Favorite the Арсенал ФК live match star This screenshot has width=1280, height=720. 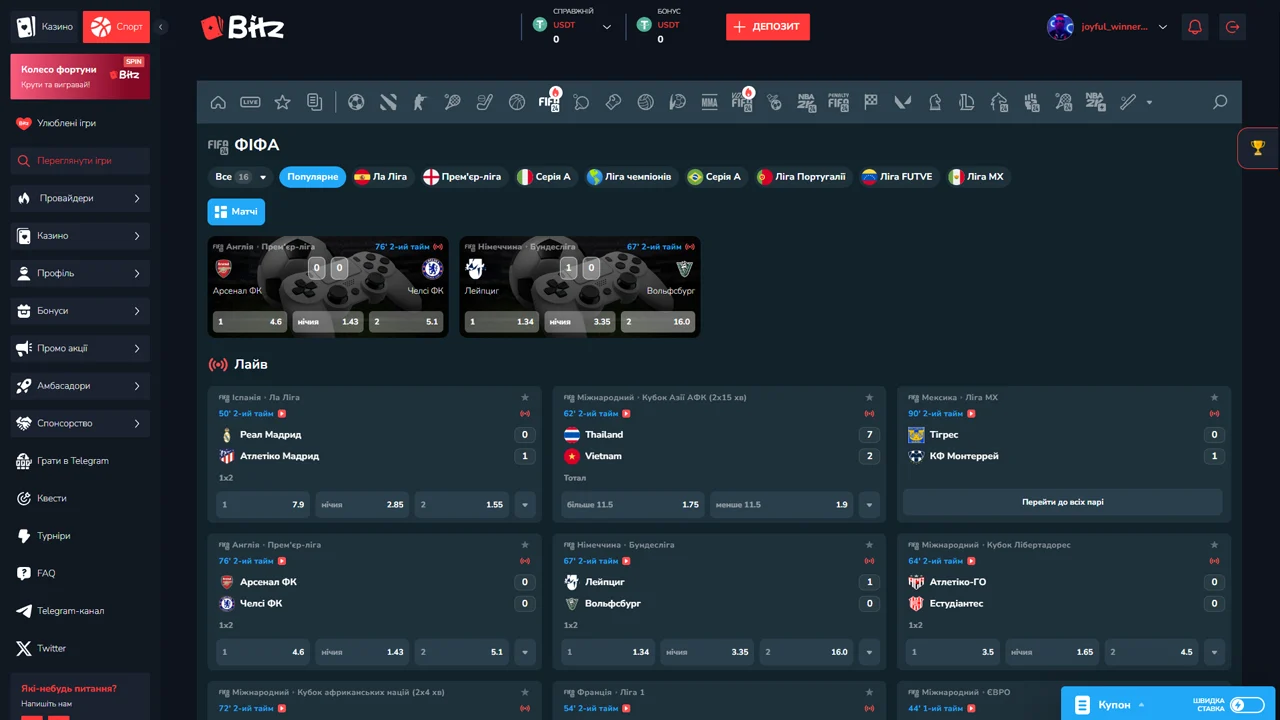coord(525,545)
